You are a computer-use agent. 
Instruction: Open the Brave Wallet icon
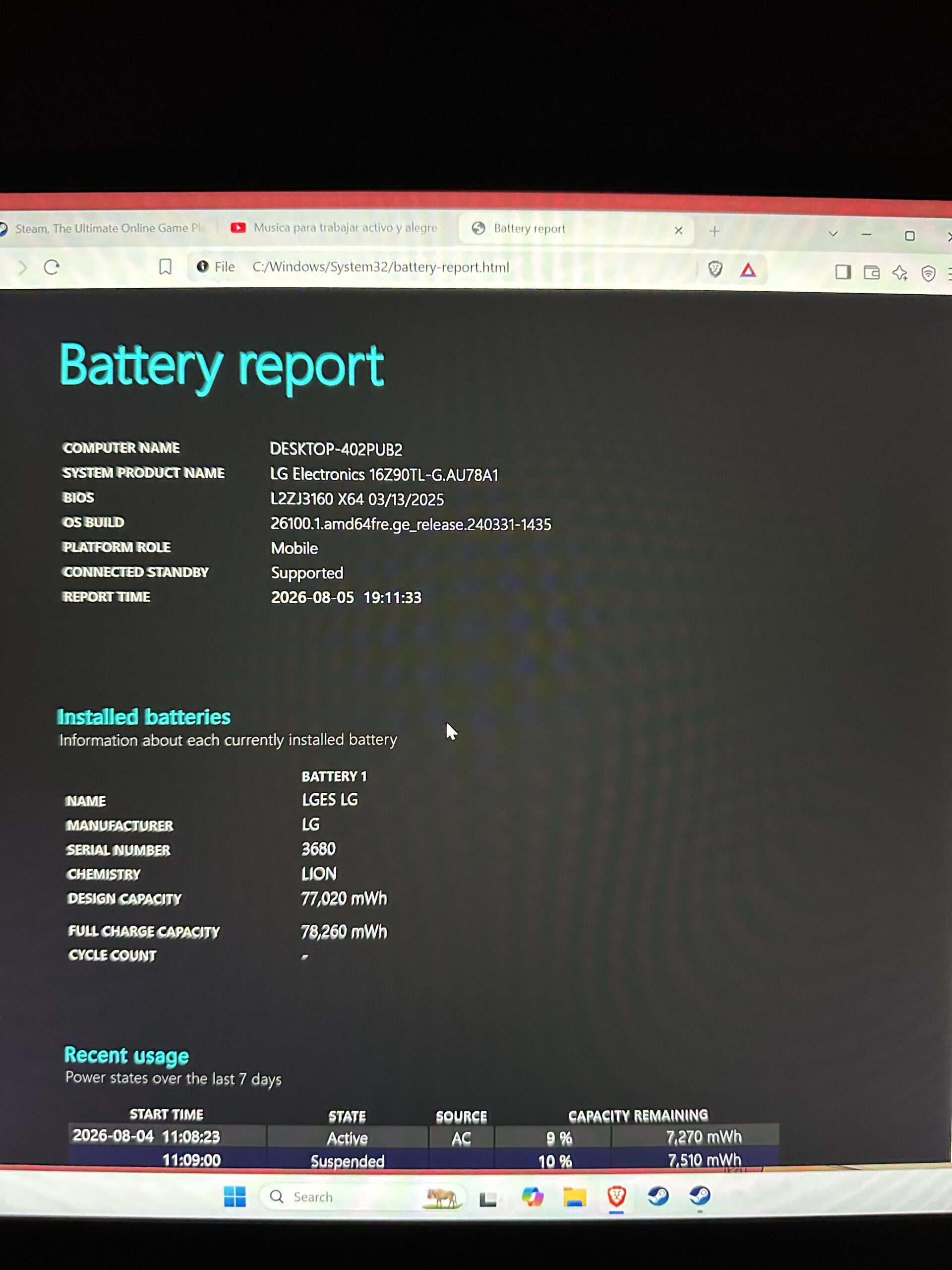[871, 273]
